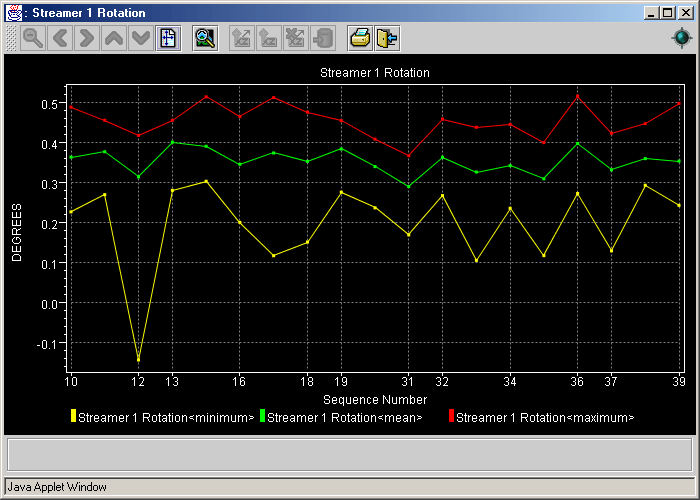
Task: Select the Streamer 1 Rotation<maximum> legend label
Action: (x=544, y=417)
